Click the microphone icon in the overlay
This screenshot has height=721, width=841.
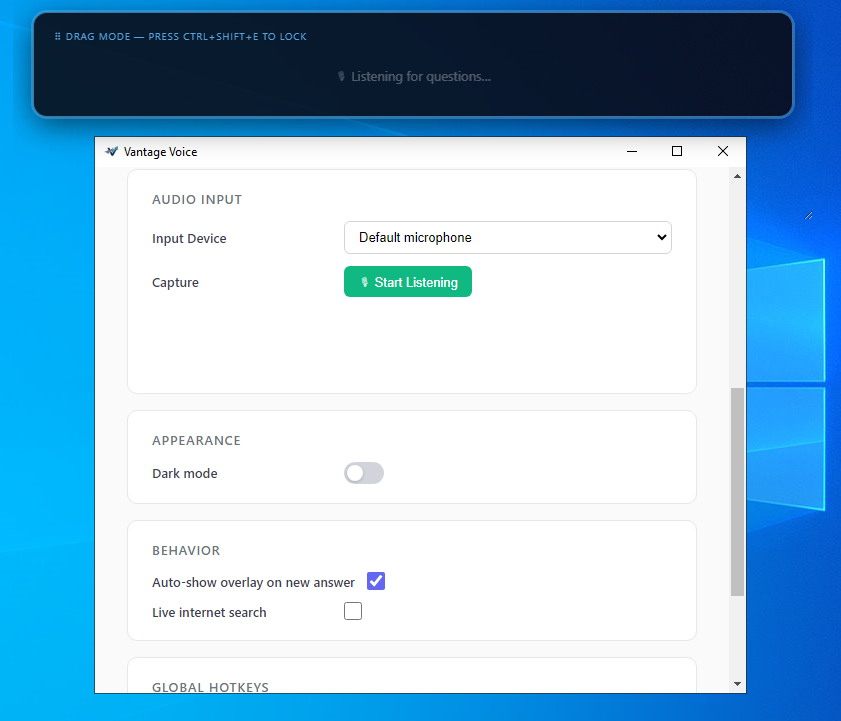(x=341, y=76)
